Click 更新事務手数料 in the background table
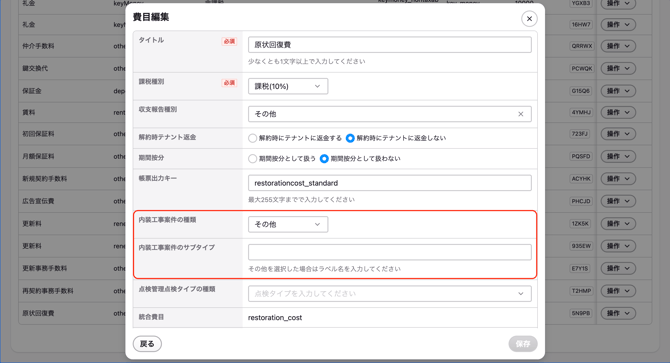The image size is (670, 363). point(44,269)
